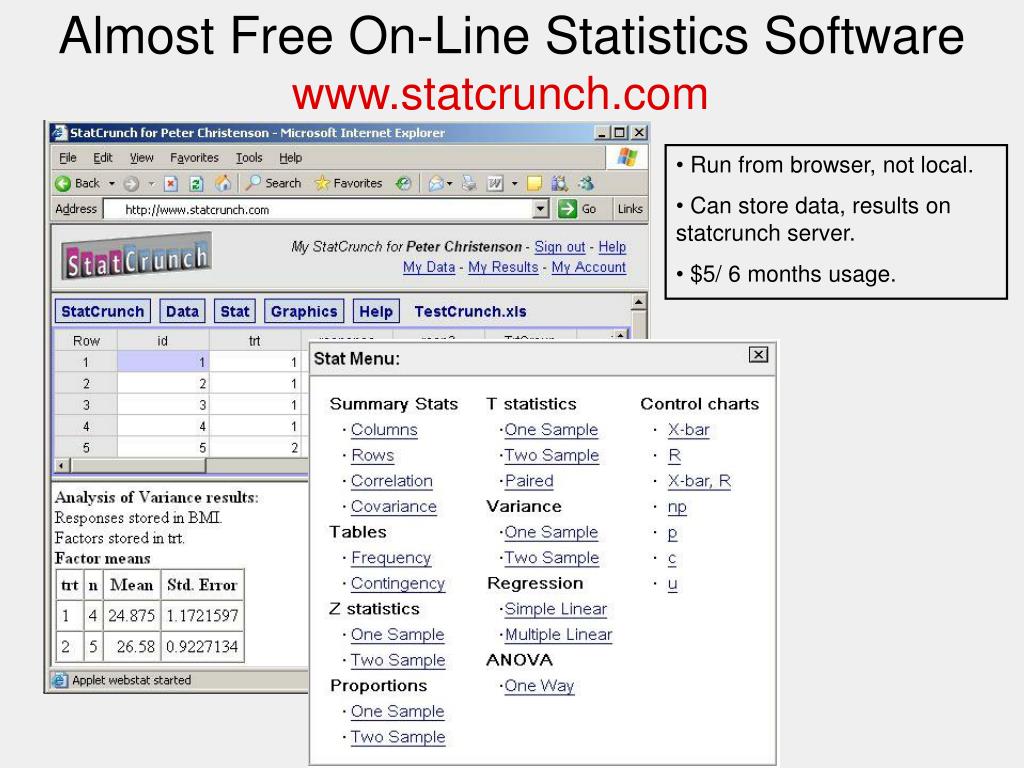
Task: Choose X-bar, R control chart
Action: [x=699, y=481]
